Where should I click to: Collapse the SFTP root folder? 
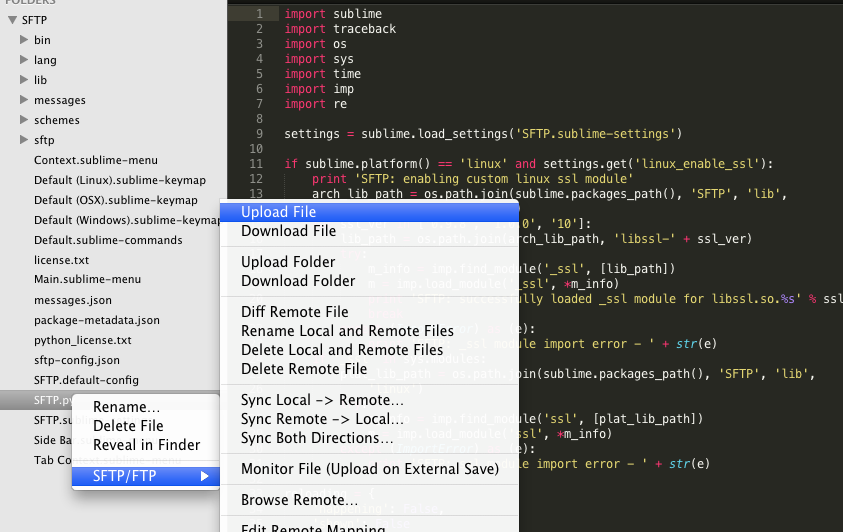[x=13, y=20]
